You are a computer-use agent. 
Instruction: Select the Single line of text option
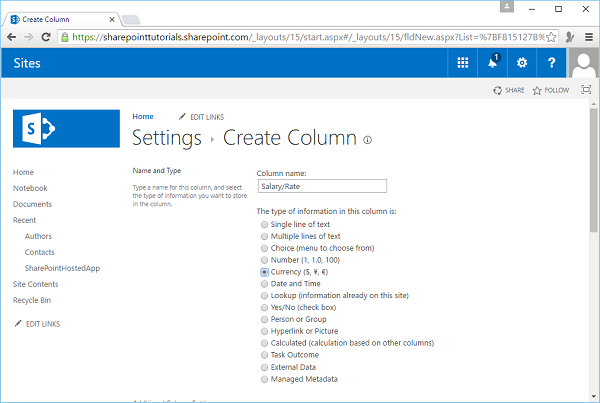coord(264,225)
